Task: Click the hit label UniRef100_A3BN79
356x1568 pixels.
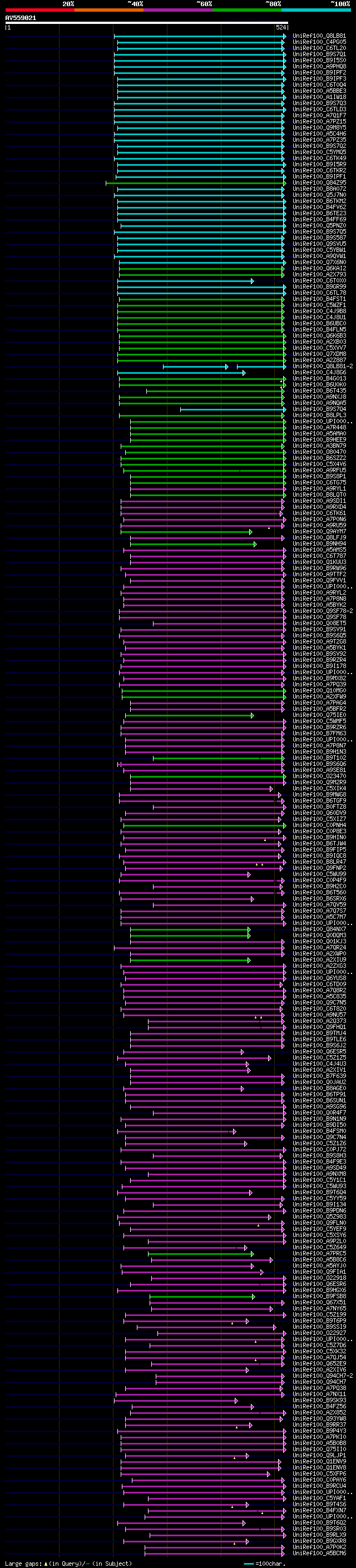Action: point(319,446)
